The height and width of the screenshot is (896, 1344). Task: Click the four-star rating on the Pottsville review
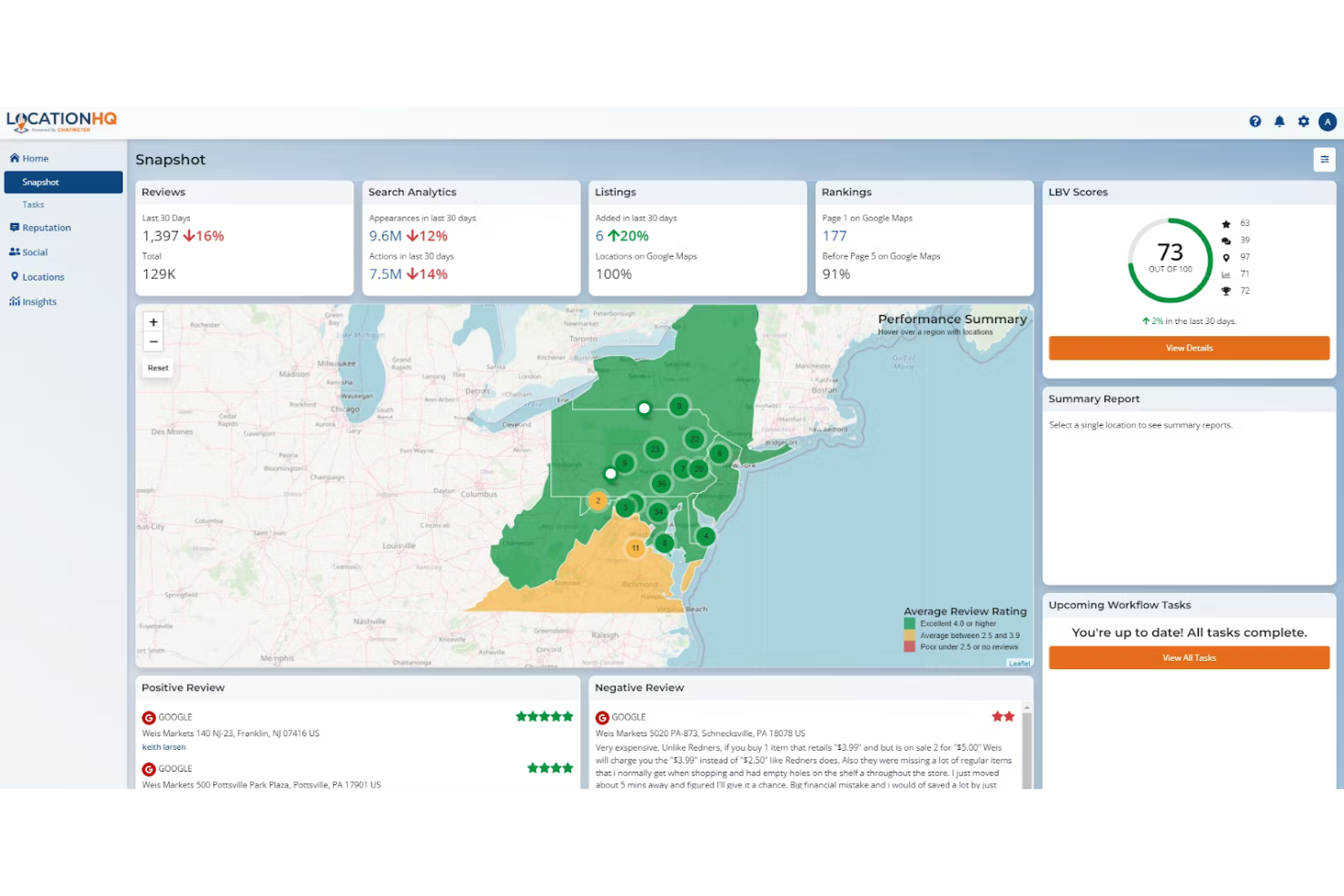pos(550,769)
